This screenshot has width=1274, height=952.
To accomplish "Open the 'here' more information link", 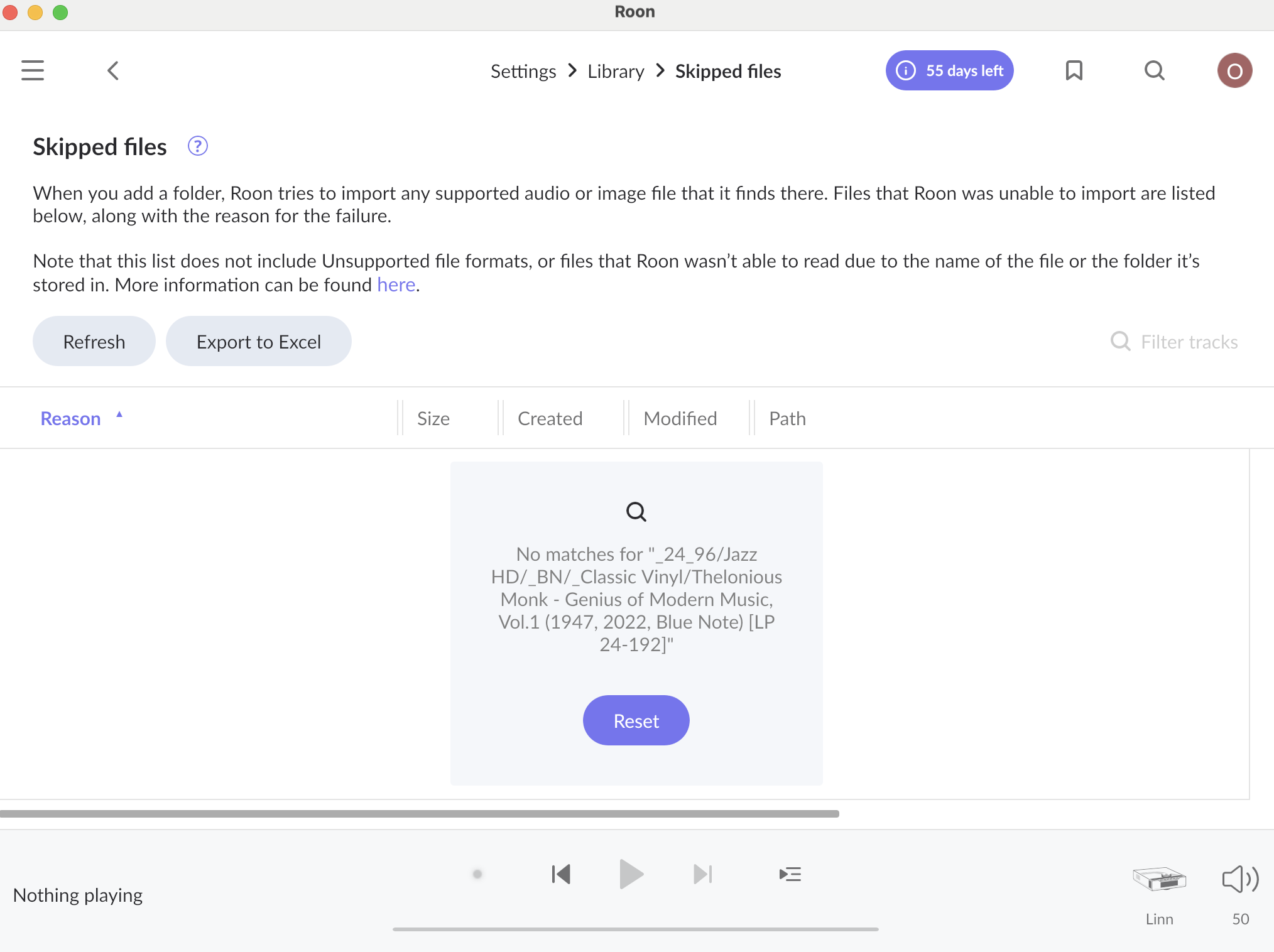I will tap(396, 284).
